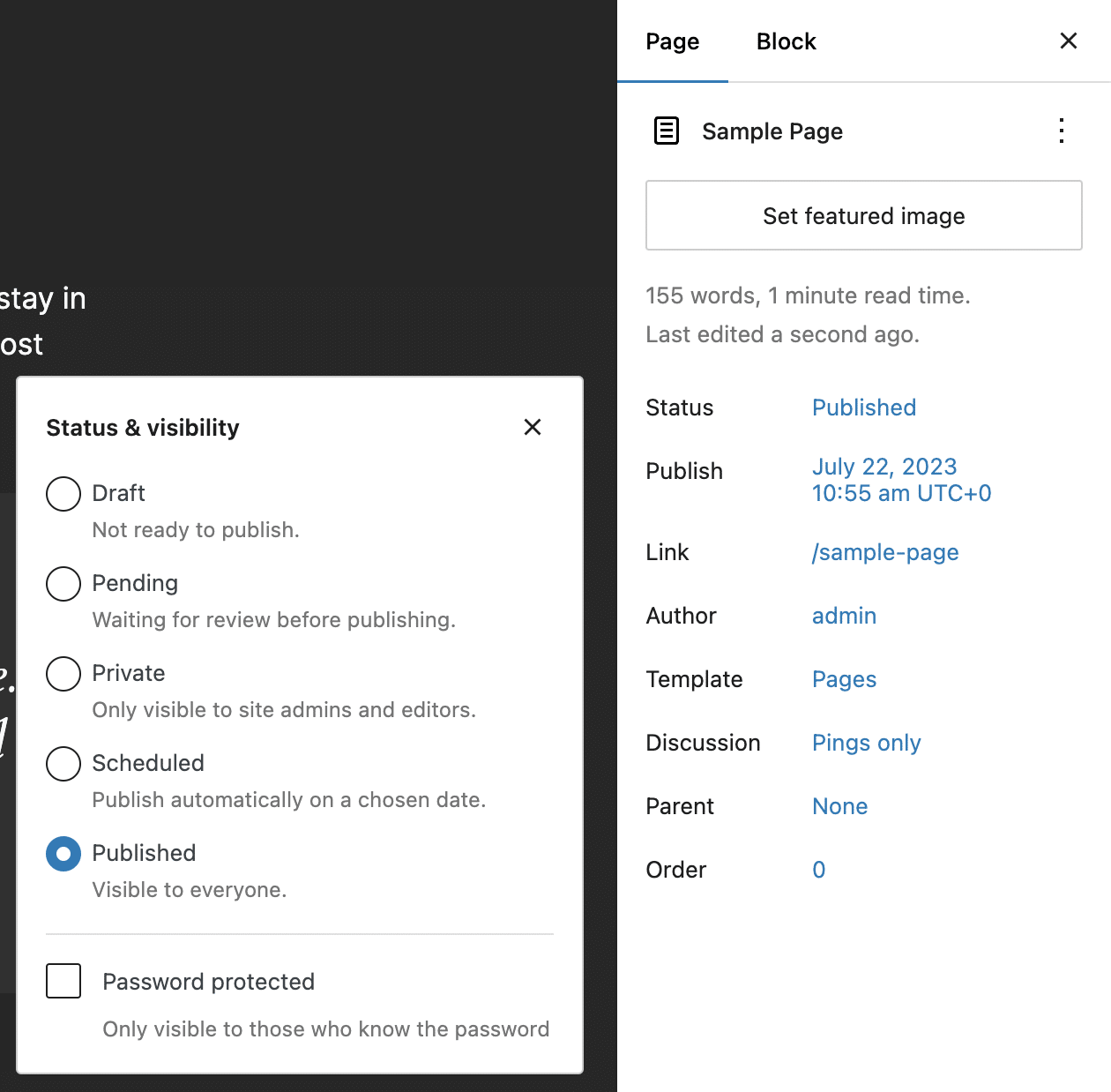Screen dimensions: 1111x1092
Task: Switch to the Block tab
Action: tap(785, 41)
